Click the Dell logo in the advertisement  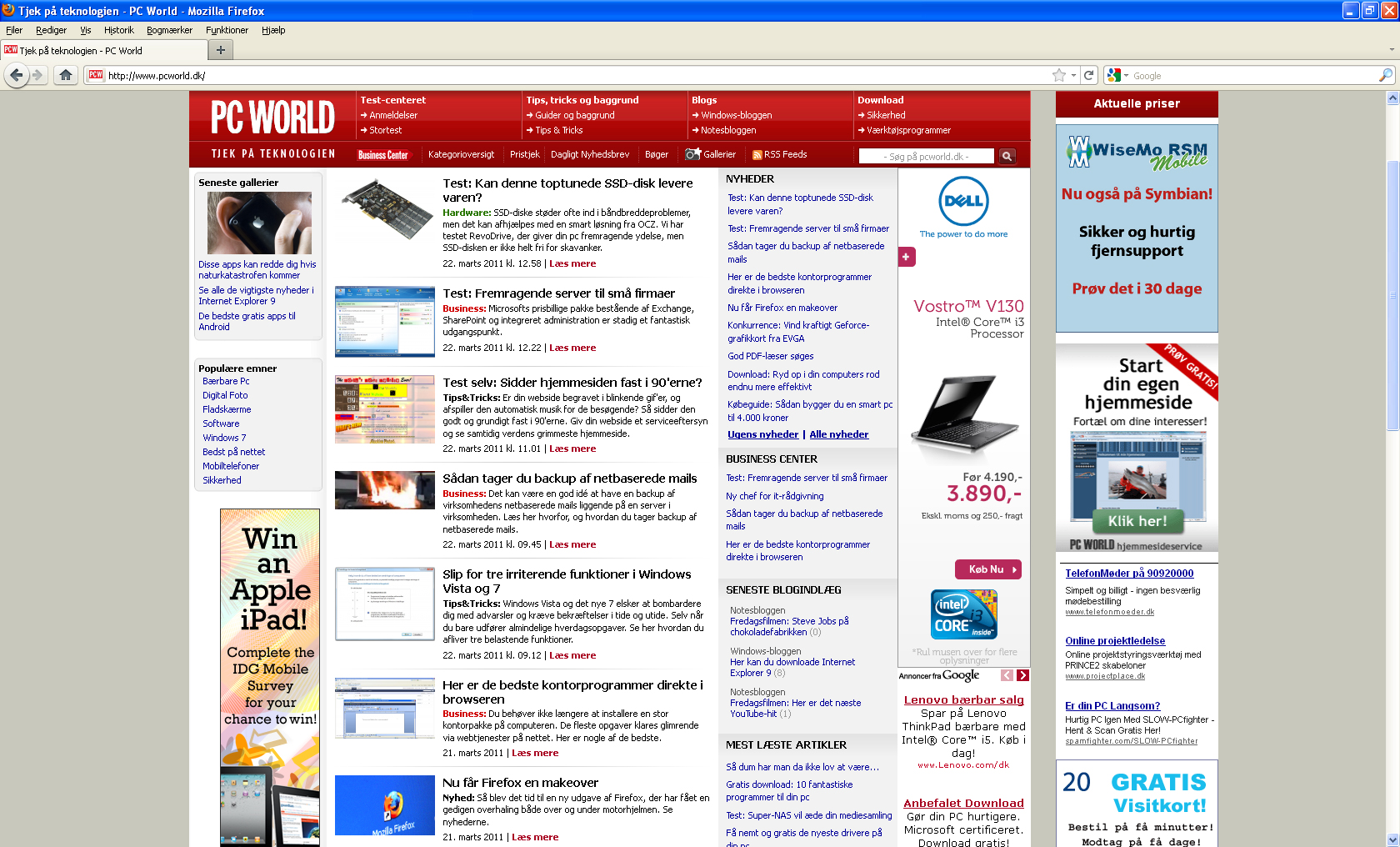pos(963,201)
